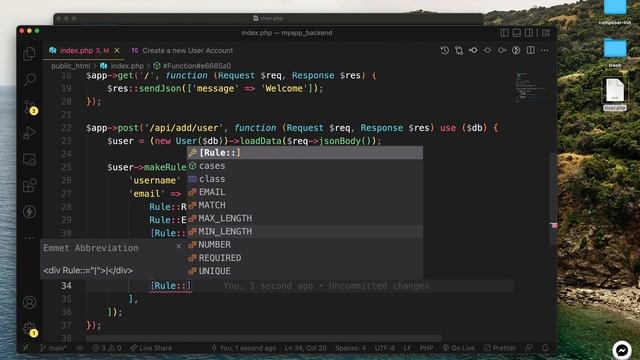Open customize layout icon in title bar
Image resolution: width=640 pixels, height=360 pixels.
(546, 33)
